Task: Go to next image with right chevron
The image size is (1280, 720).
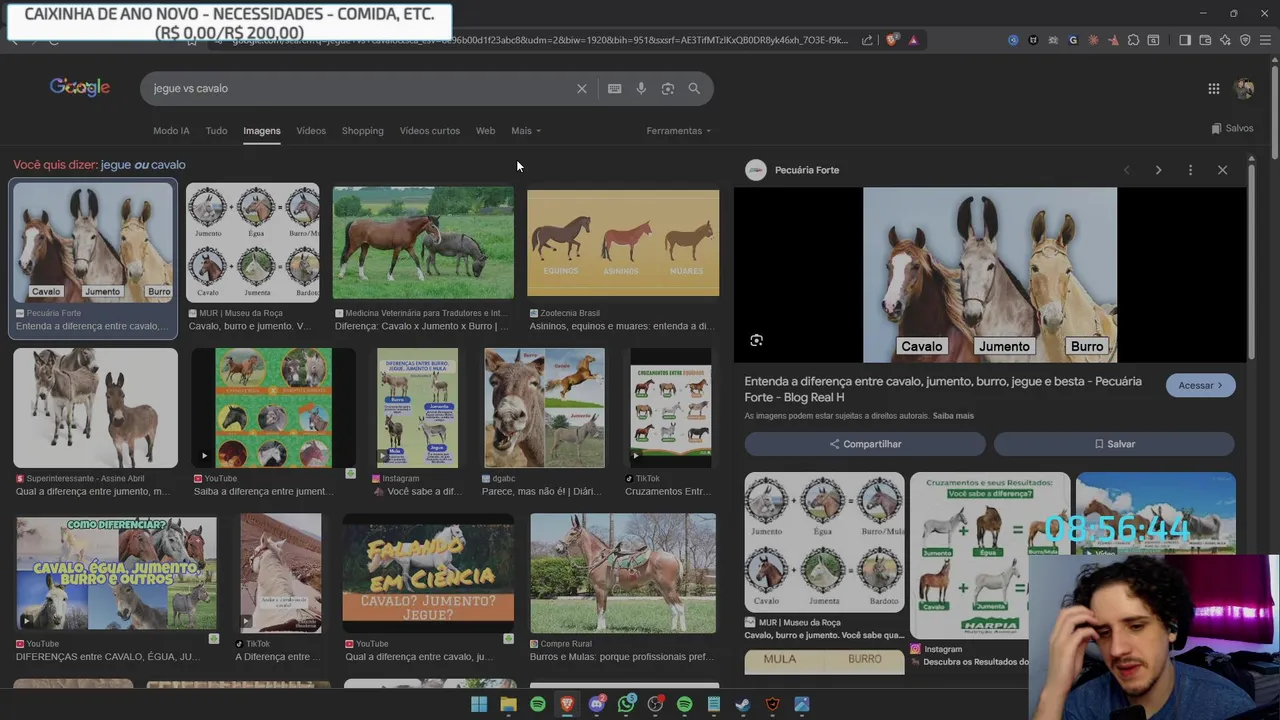Action: pos(1158,170)
